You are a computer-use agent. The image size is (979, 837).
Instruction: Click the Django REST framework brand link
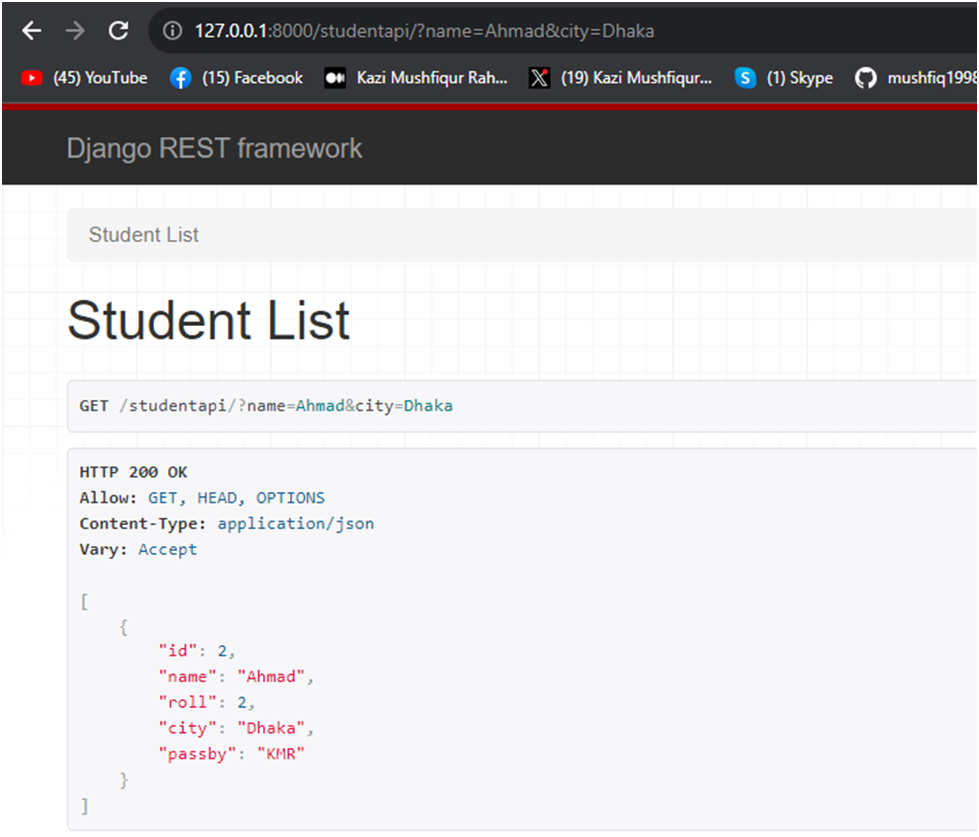pyautogui.click(x=214, y=149)
